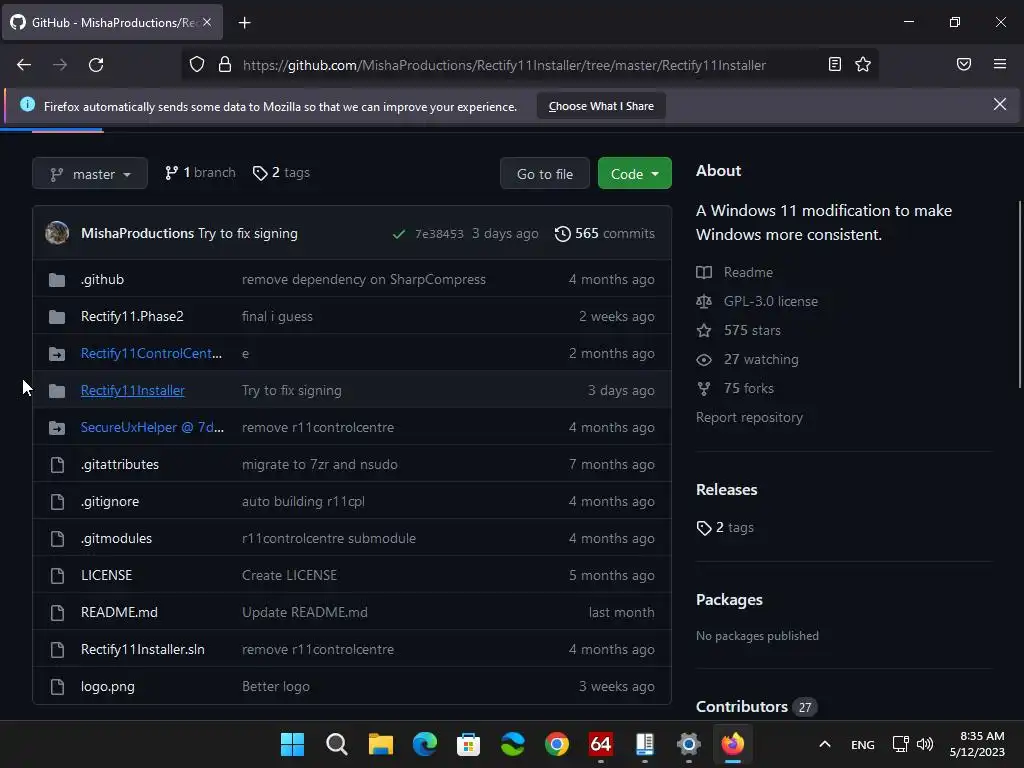View the 575 stars link
1024x768 pixels.
click(x=752, y=330)
